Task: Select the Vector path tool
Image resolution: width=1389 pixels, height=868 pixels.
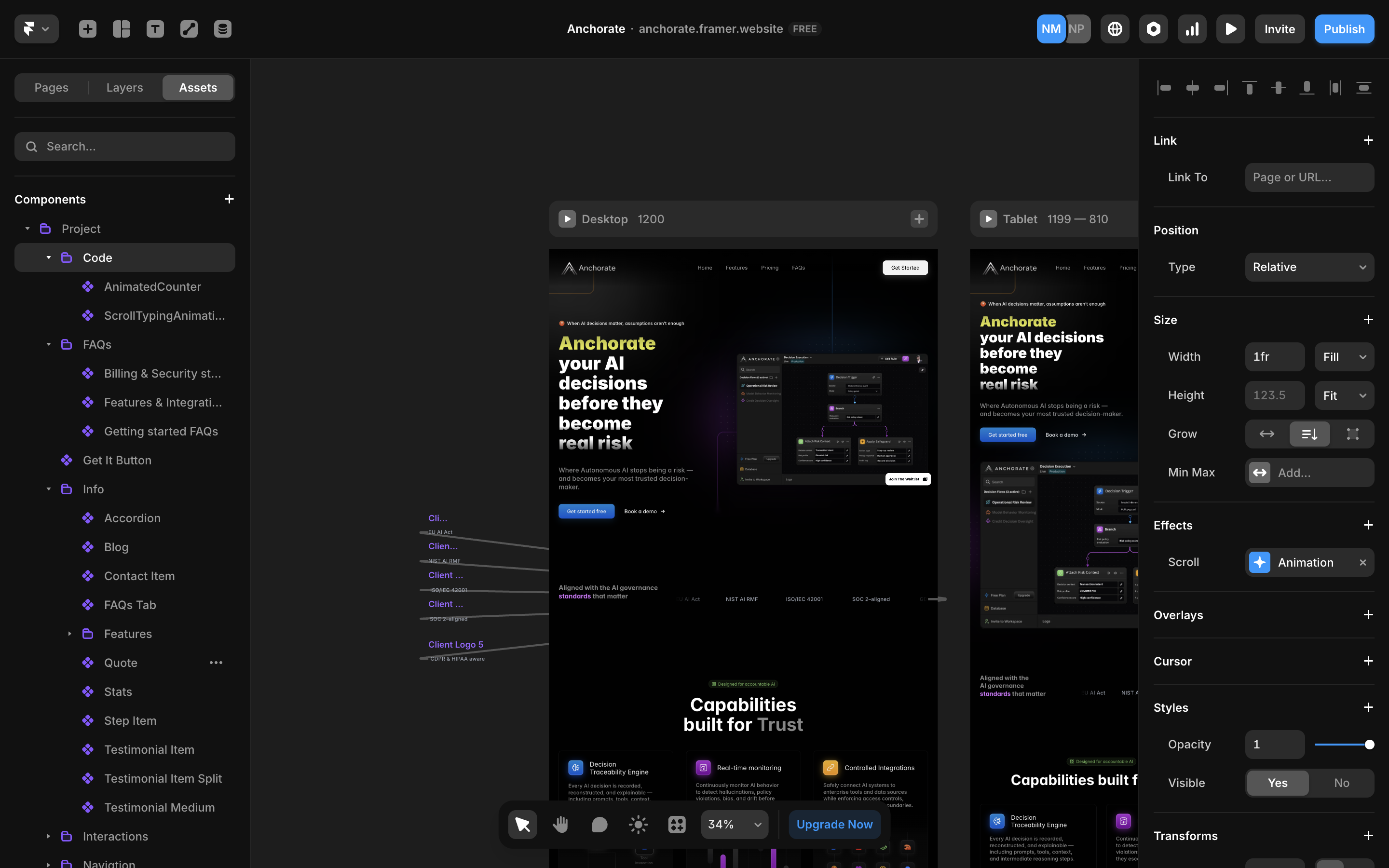Action: coord(188,28)
